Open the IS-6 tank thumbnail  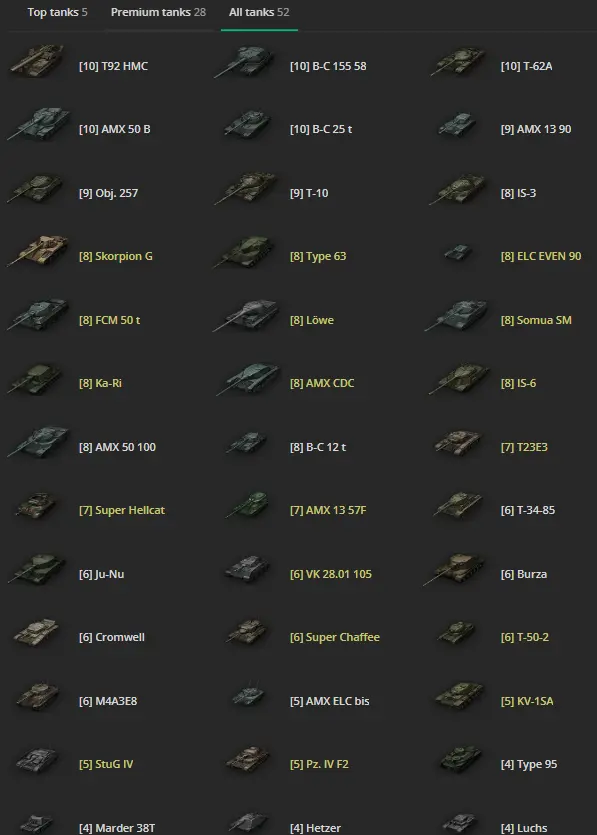point(459,379)
